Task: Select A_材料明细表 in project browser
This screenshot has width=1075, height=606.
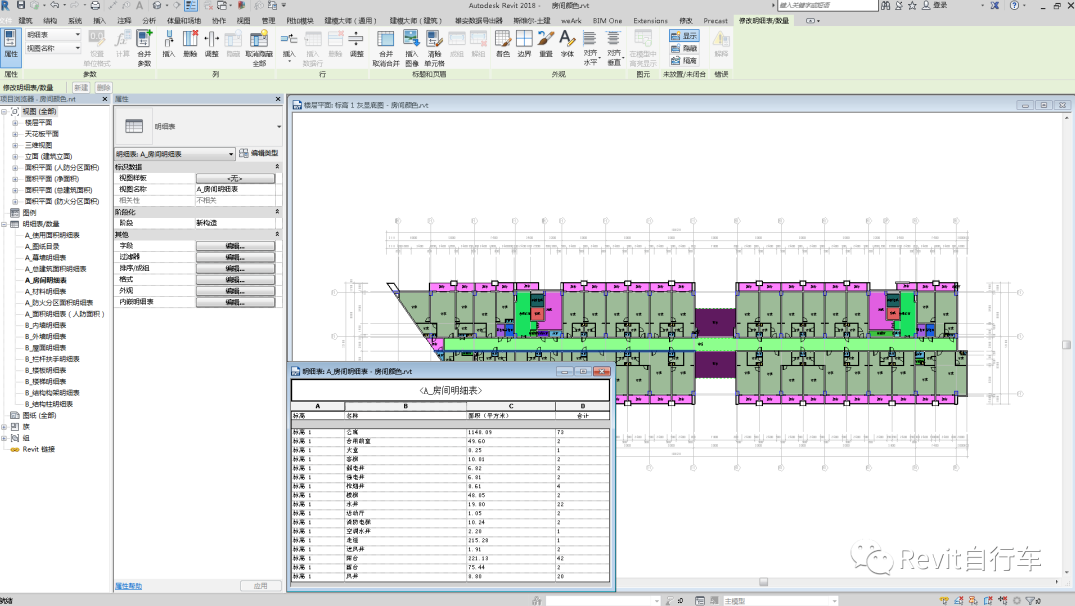Action: (46, 291)
